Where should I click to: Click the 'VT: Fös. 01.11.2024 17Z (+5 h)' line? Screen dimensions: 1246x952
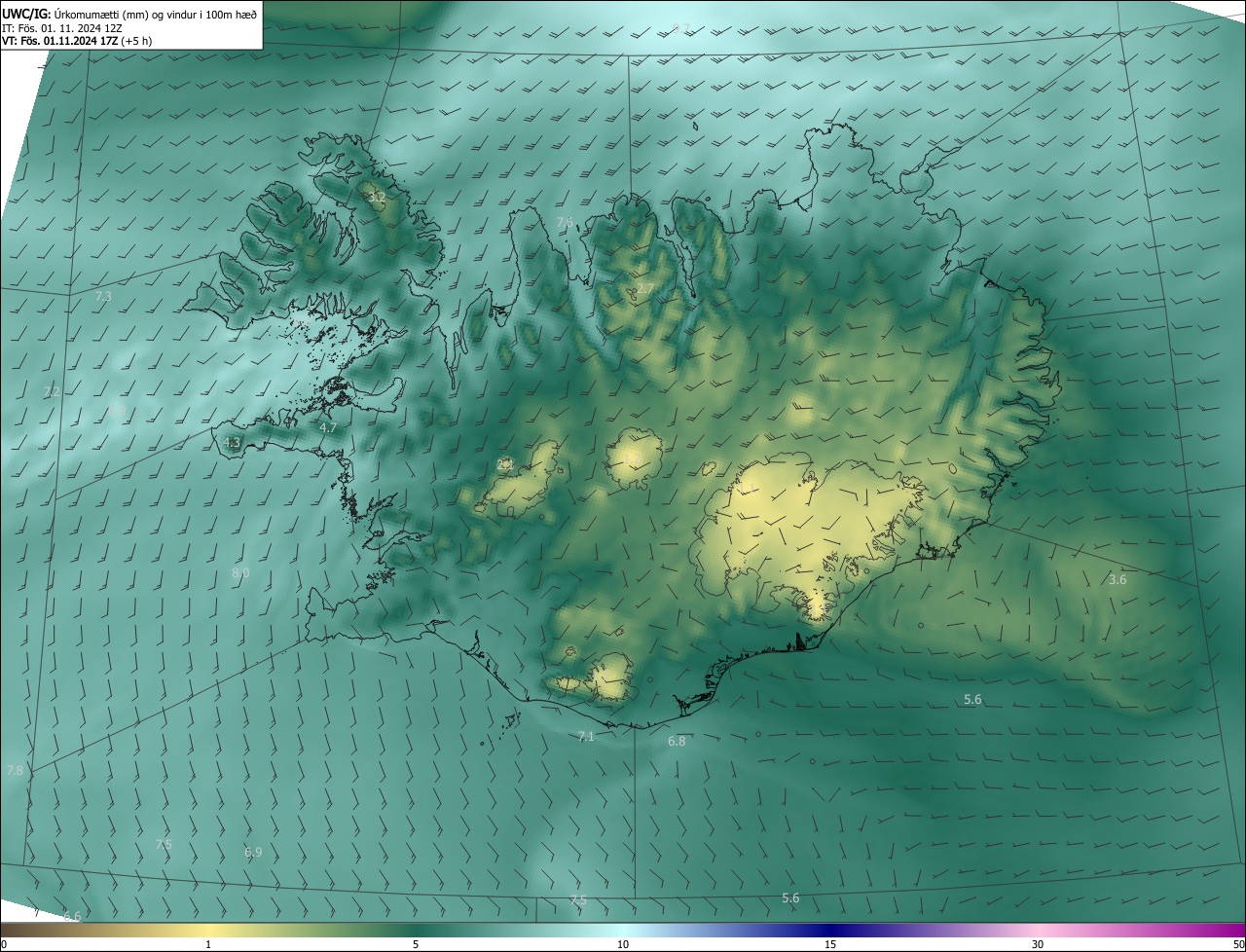77,41
